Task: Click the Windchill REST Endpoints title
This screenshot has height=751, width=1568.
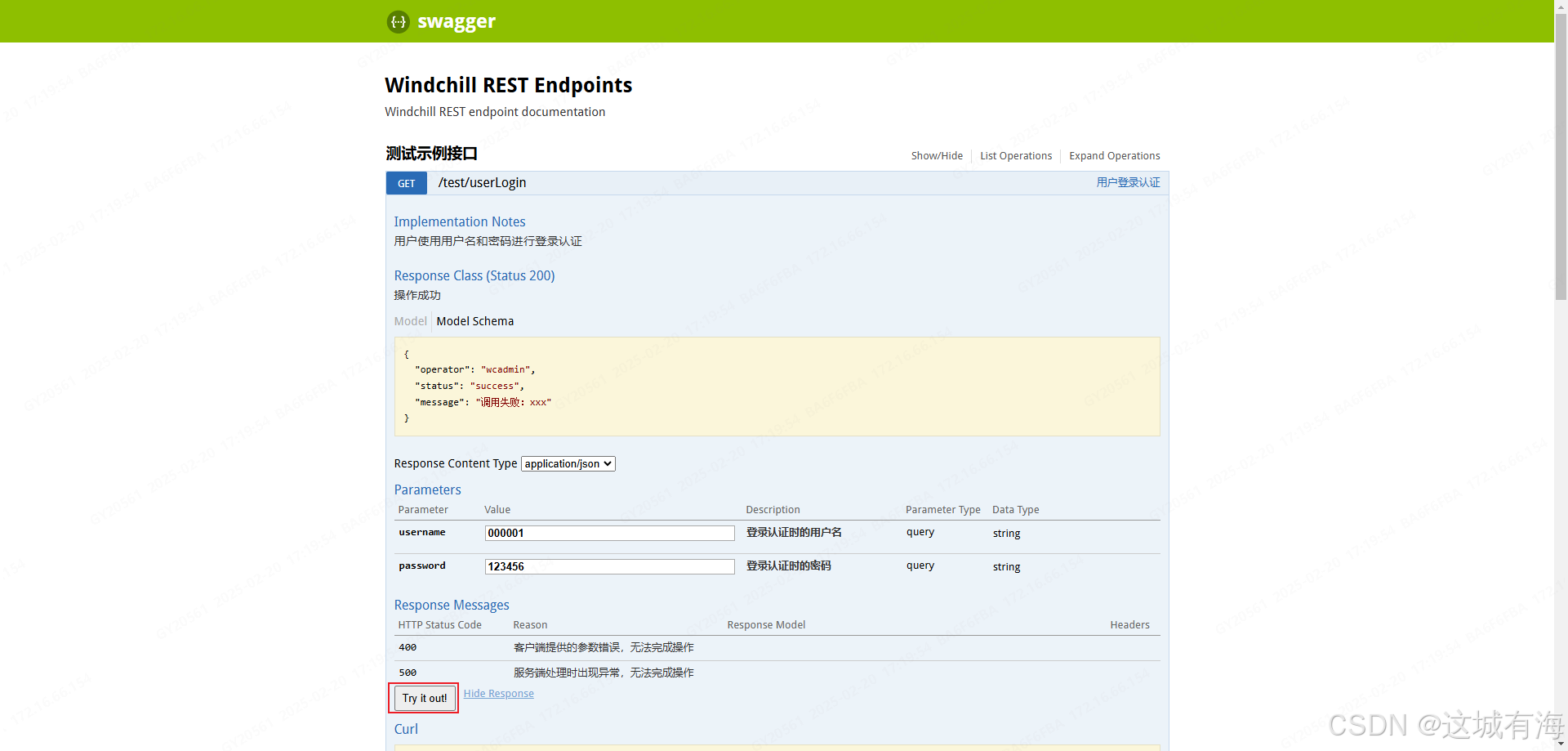Action: 509,85
